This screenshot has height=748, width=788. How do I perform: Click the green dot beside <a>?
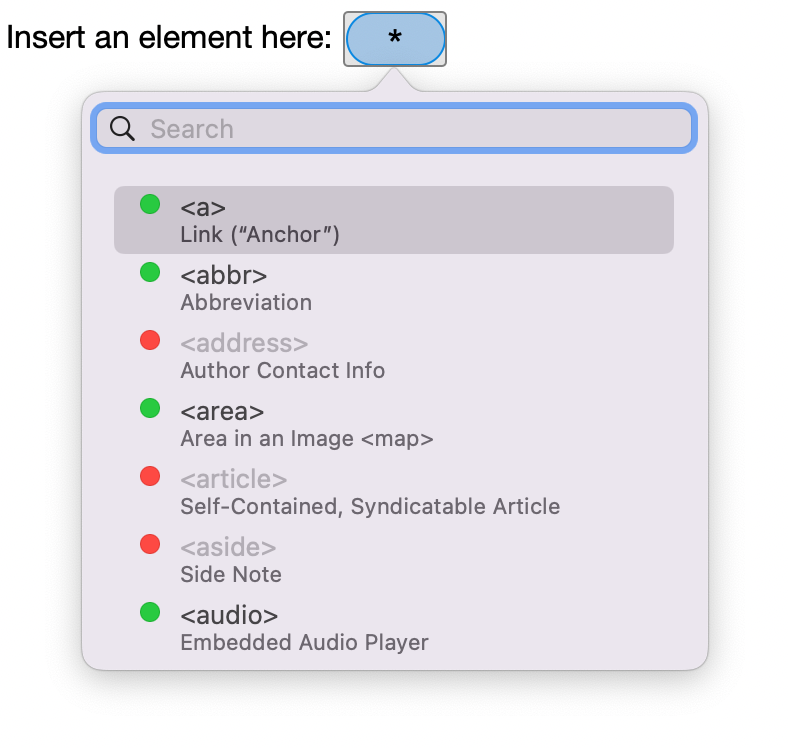pyautogui.click(x=150, y=204)
